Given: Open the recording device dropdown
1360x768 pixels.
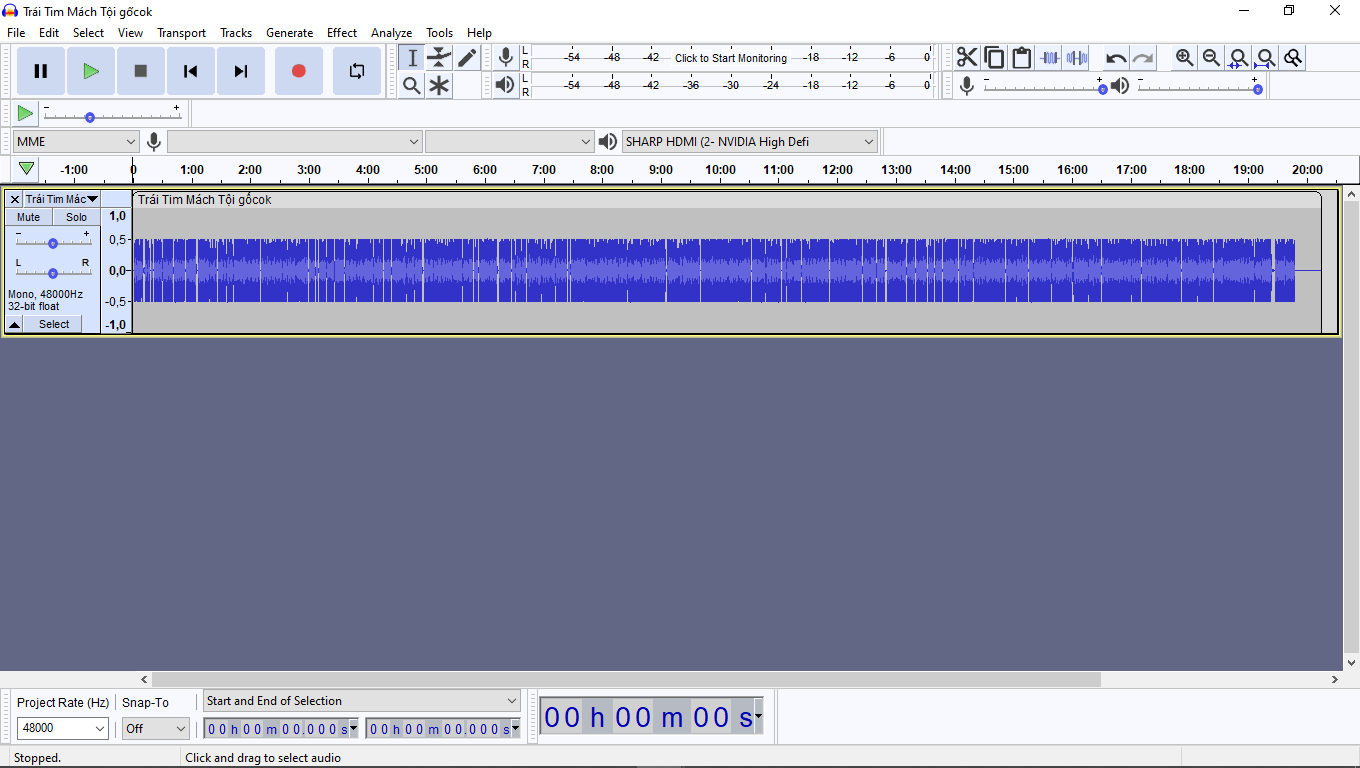Looking at the screenshot, I should tap(295, 141).
